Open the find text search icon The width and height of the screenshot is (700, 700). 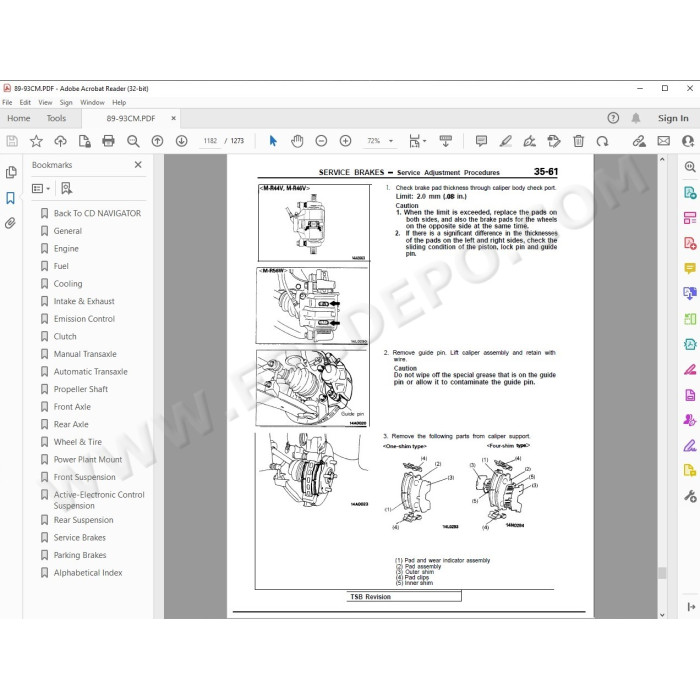click(x=133, y=142)
